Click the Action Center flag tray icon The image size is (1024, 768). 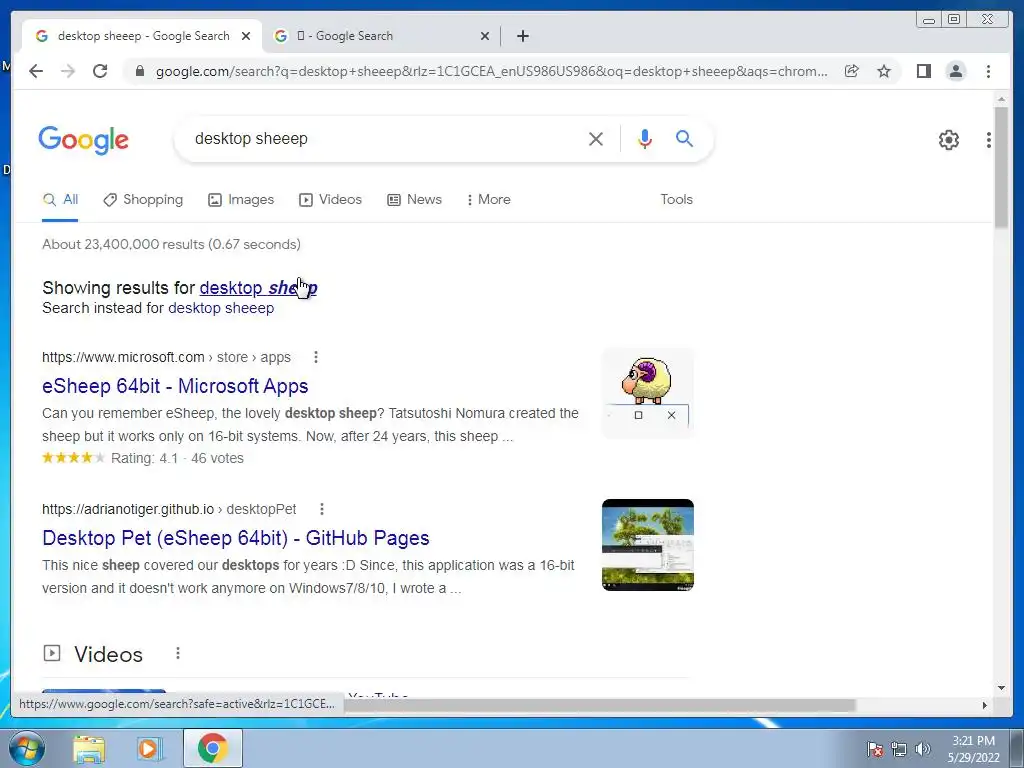click(x=874, y=749)
